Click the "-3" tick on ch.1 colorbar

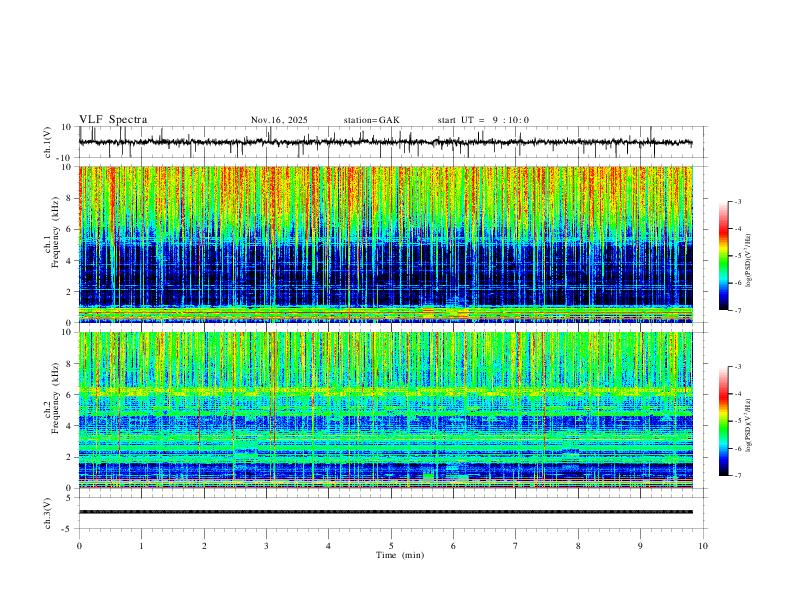point(737,201)
